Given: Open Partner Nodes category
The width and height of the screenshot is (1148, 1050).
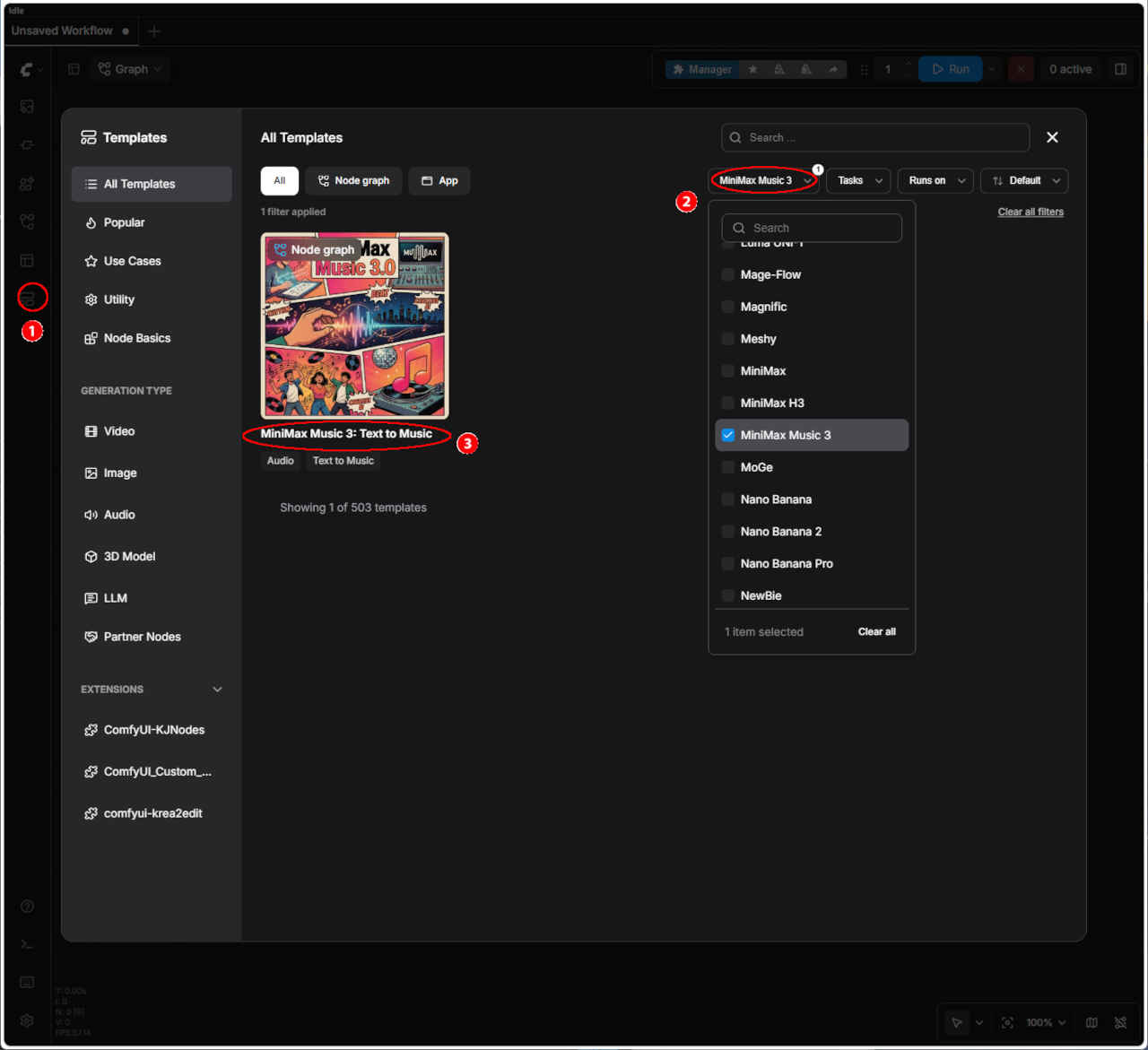Looking at the screenshot, I should coord(152,637).
